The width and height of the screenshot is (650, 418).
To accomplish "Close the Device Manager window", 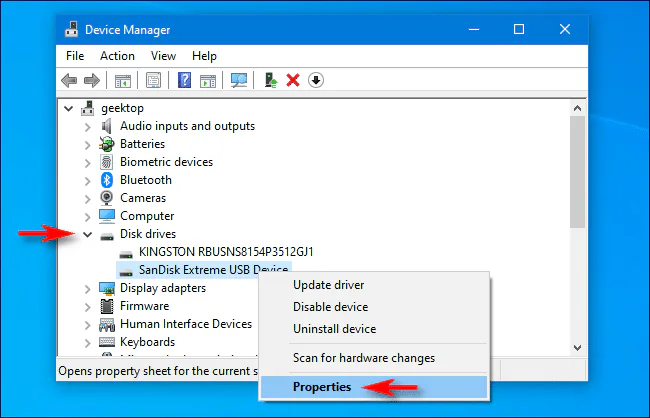I will point(565,29).
